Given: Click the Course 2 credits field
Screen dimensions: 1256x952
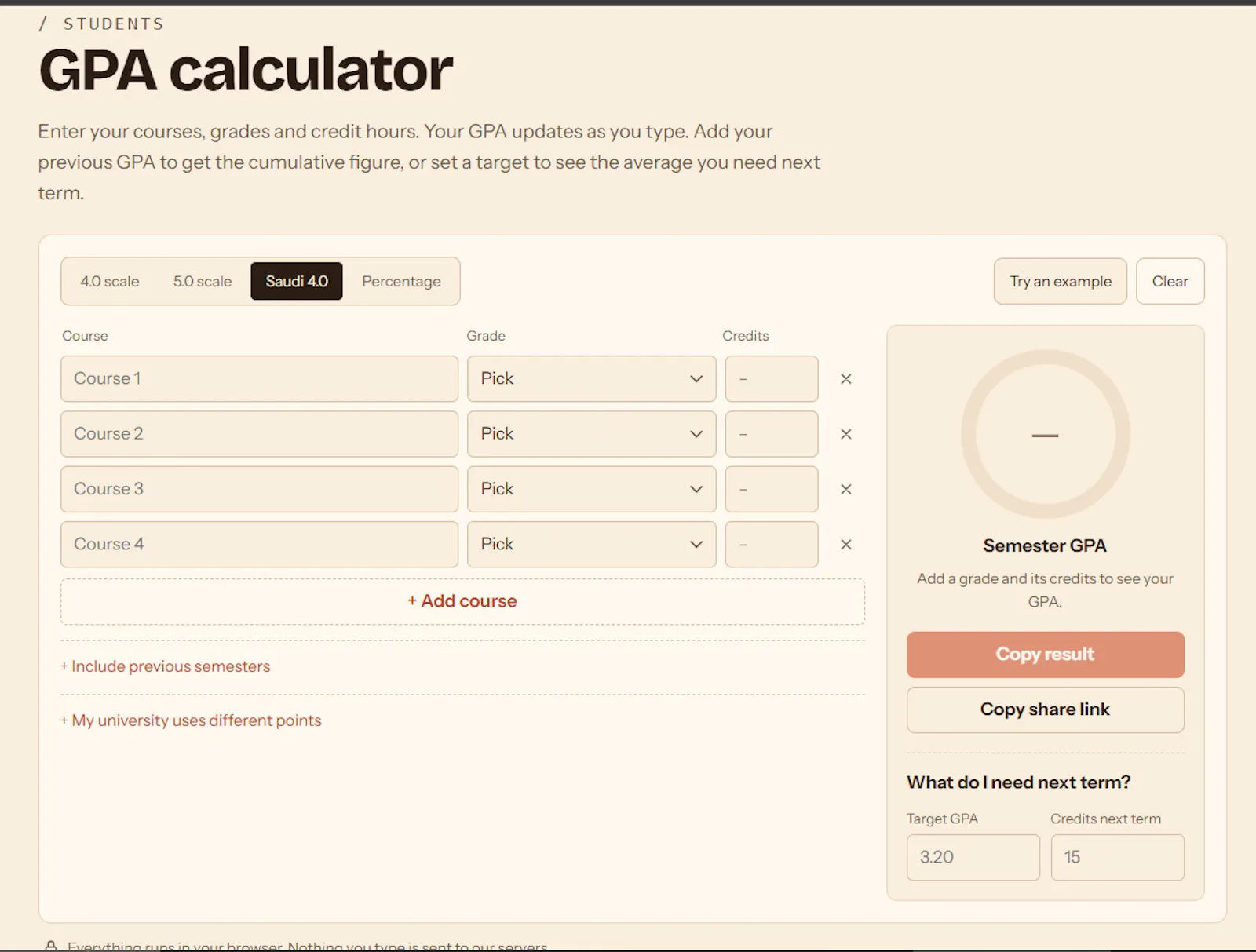Looking at the screenshot, I should click(x=772, y=434).
